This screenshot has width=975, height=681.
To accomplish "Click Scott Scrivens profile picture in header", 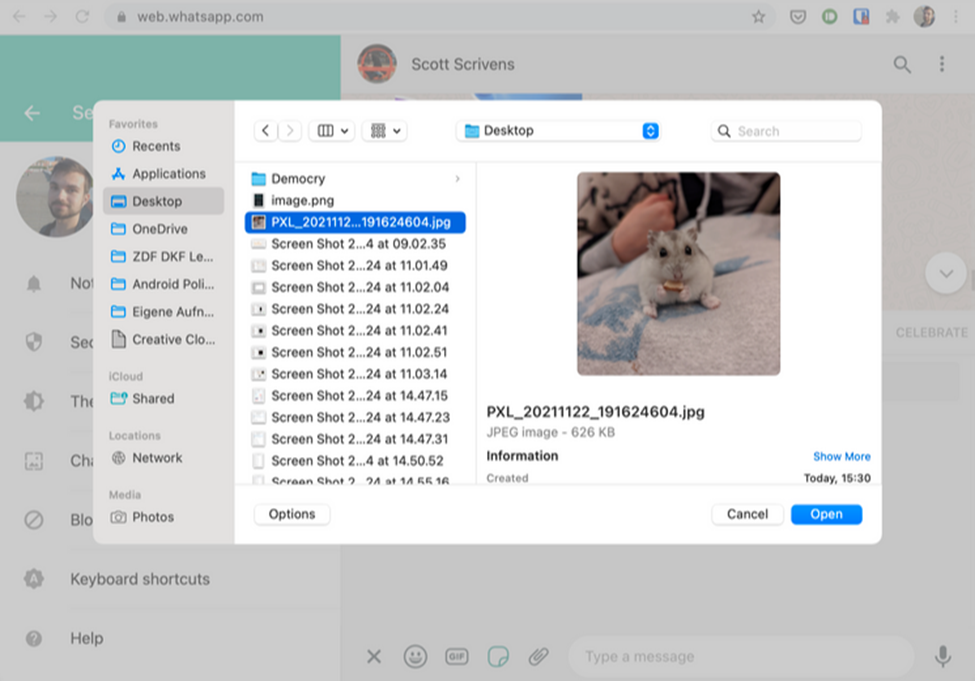I will tap(377, 64).
